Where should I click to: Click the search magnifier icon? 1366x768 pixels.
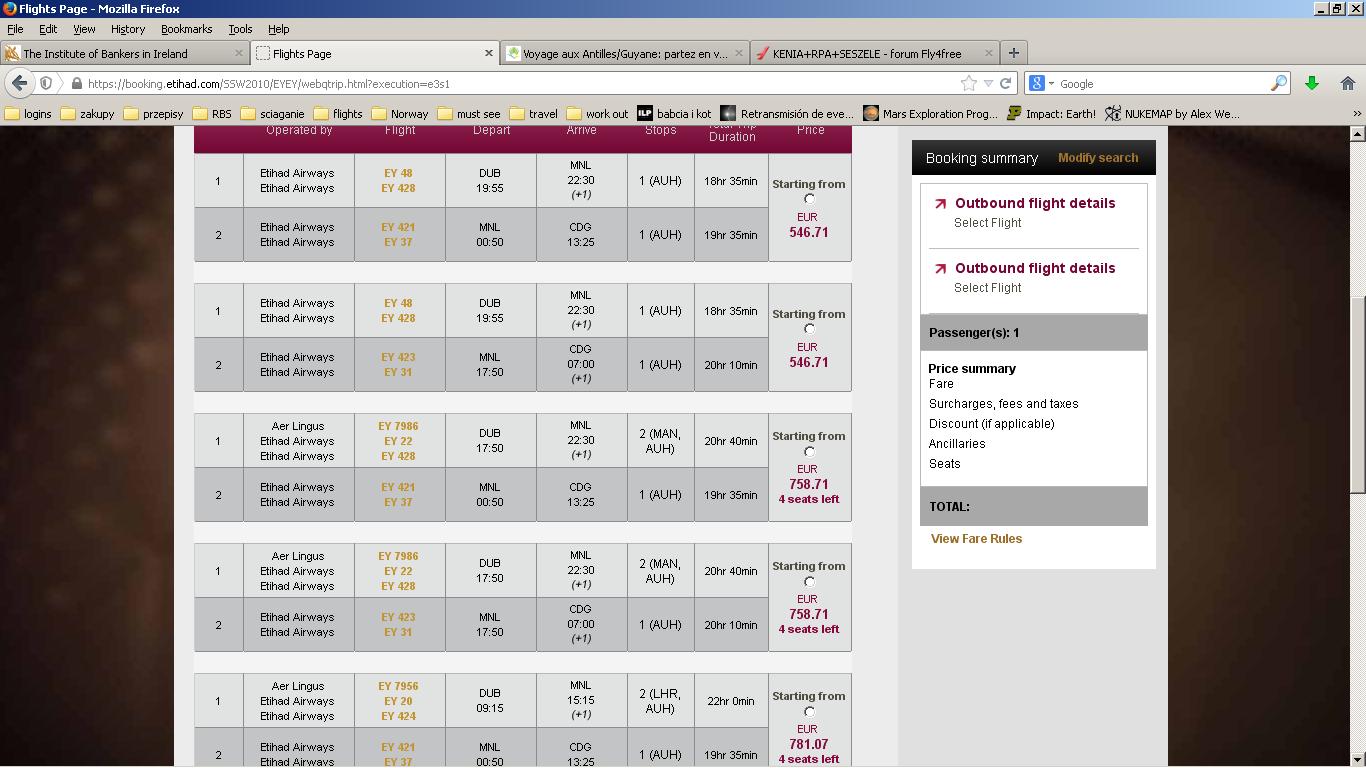click(x=1278, y=84)
